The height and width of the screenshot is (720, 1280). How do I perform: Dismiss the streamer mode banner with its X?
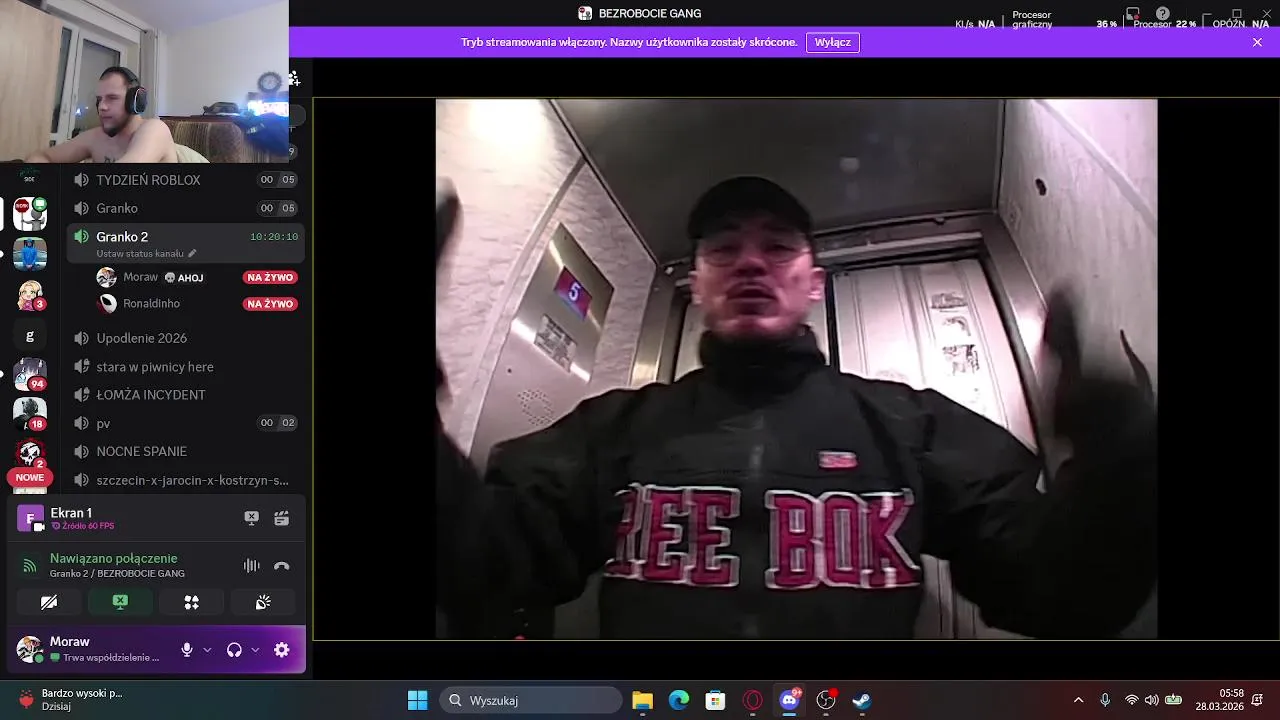coord(1257,42)
